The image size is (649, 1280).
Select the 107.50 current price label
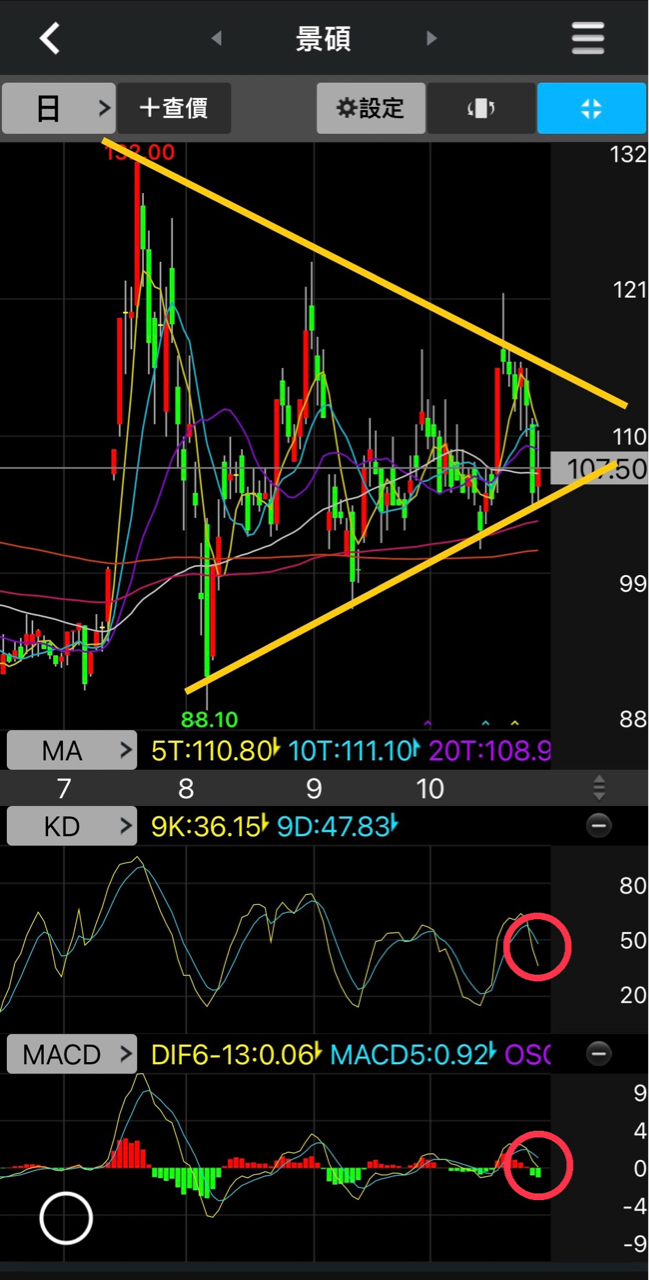(x=605, y=469)
